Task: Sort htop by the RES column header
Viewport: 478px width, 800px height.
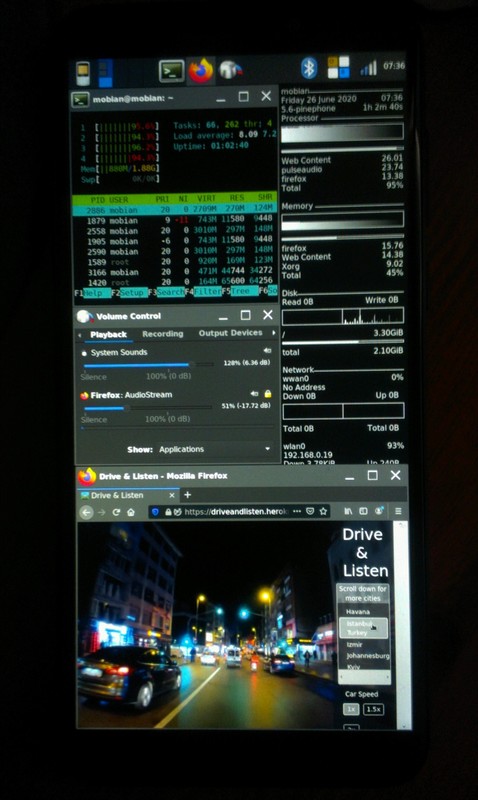Action: (x=236, y=198)
